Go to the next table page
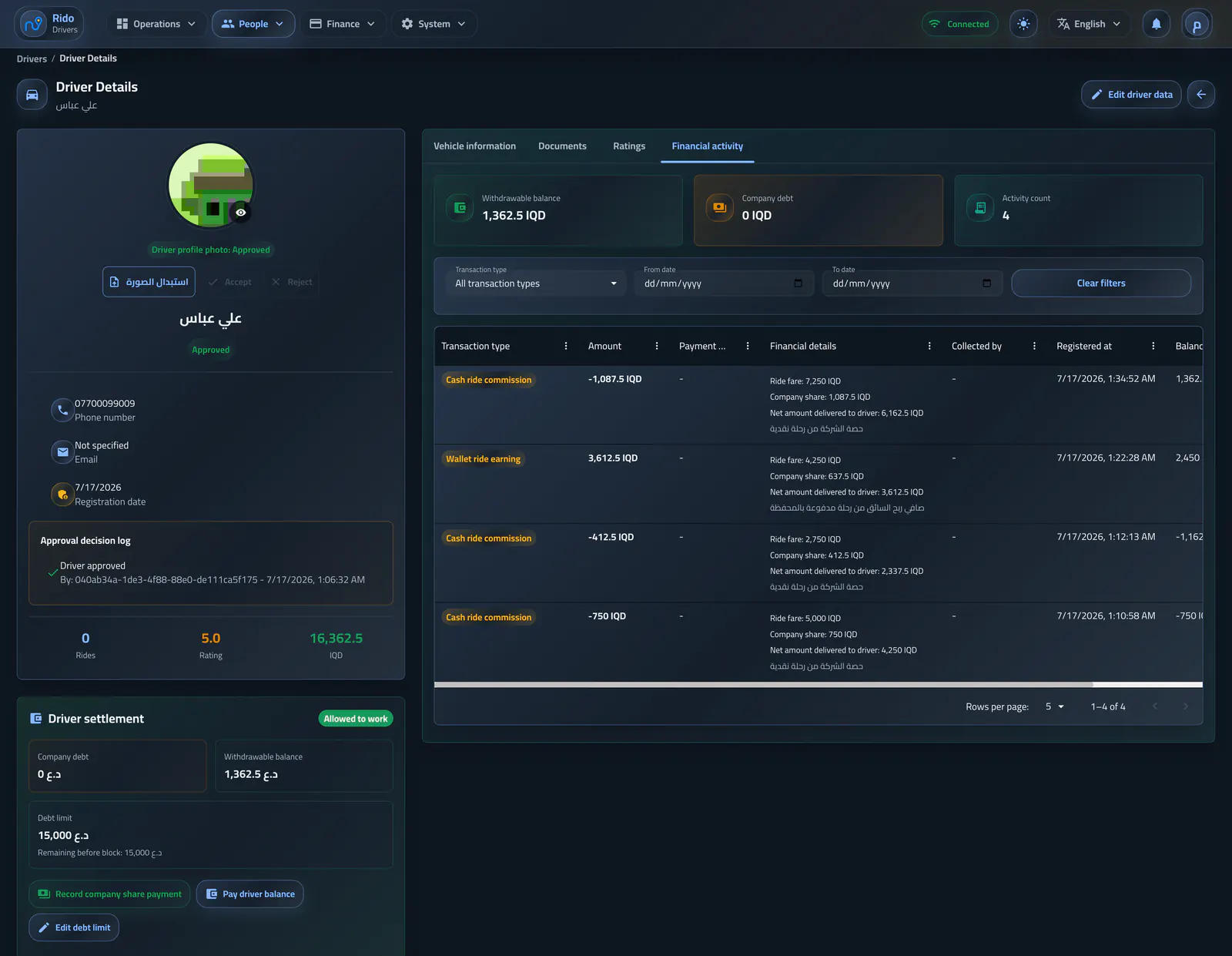 [1185, 706]
